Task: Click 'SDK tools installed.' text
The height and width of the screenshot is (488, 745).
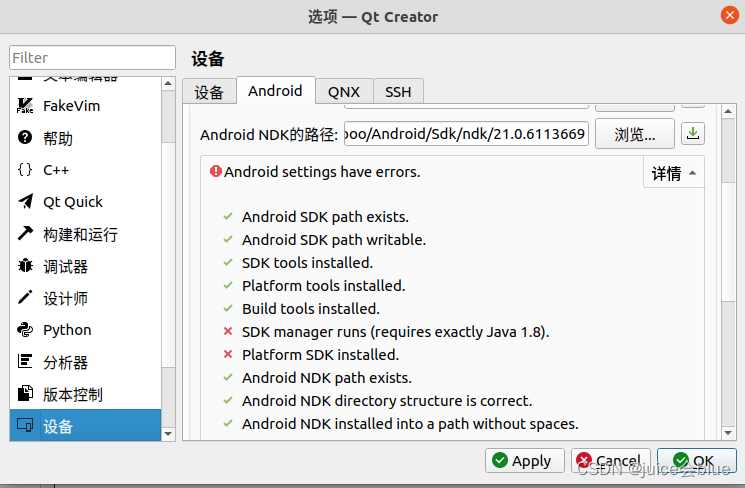Action: 307,262
